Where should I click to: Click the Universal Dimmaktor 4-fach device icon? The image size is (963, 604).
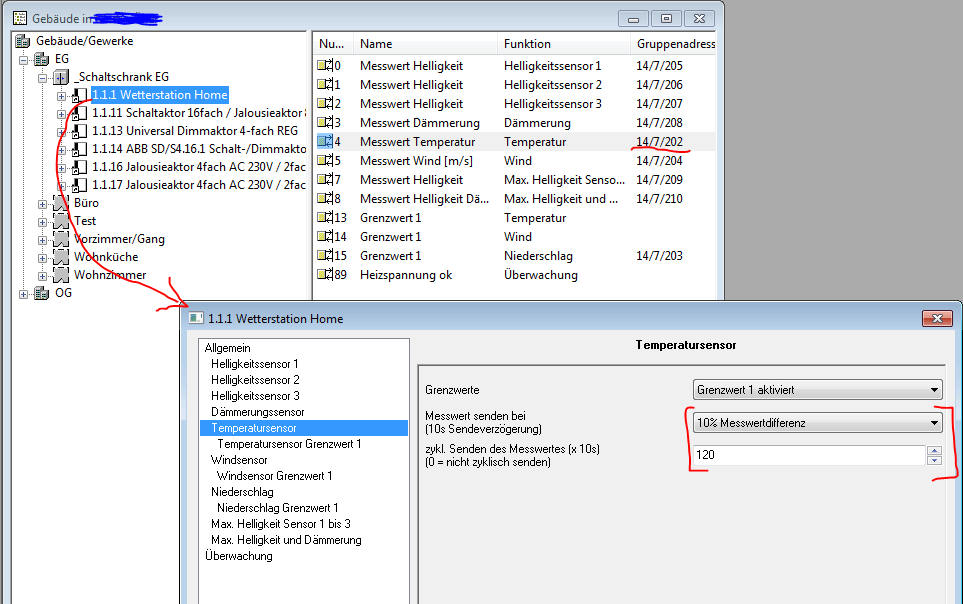click(x=76, y=132)
